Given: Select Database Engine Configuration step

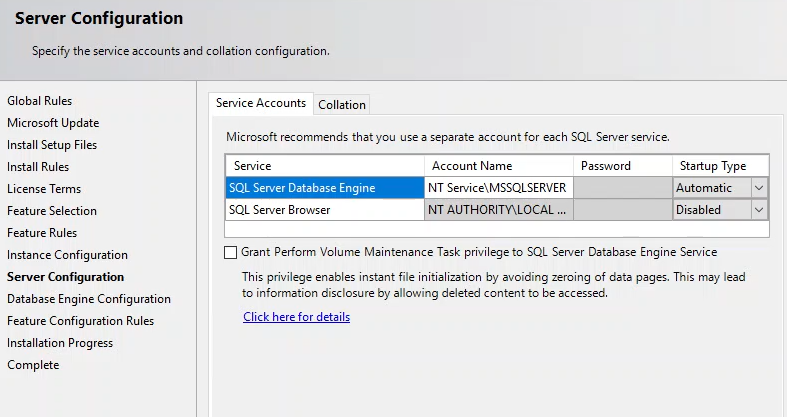Looking at the screenshot, I should 89,299.
